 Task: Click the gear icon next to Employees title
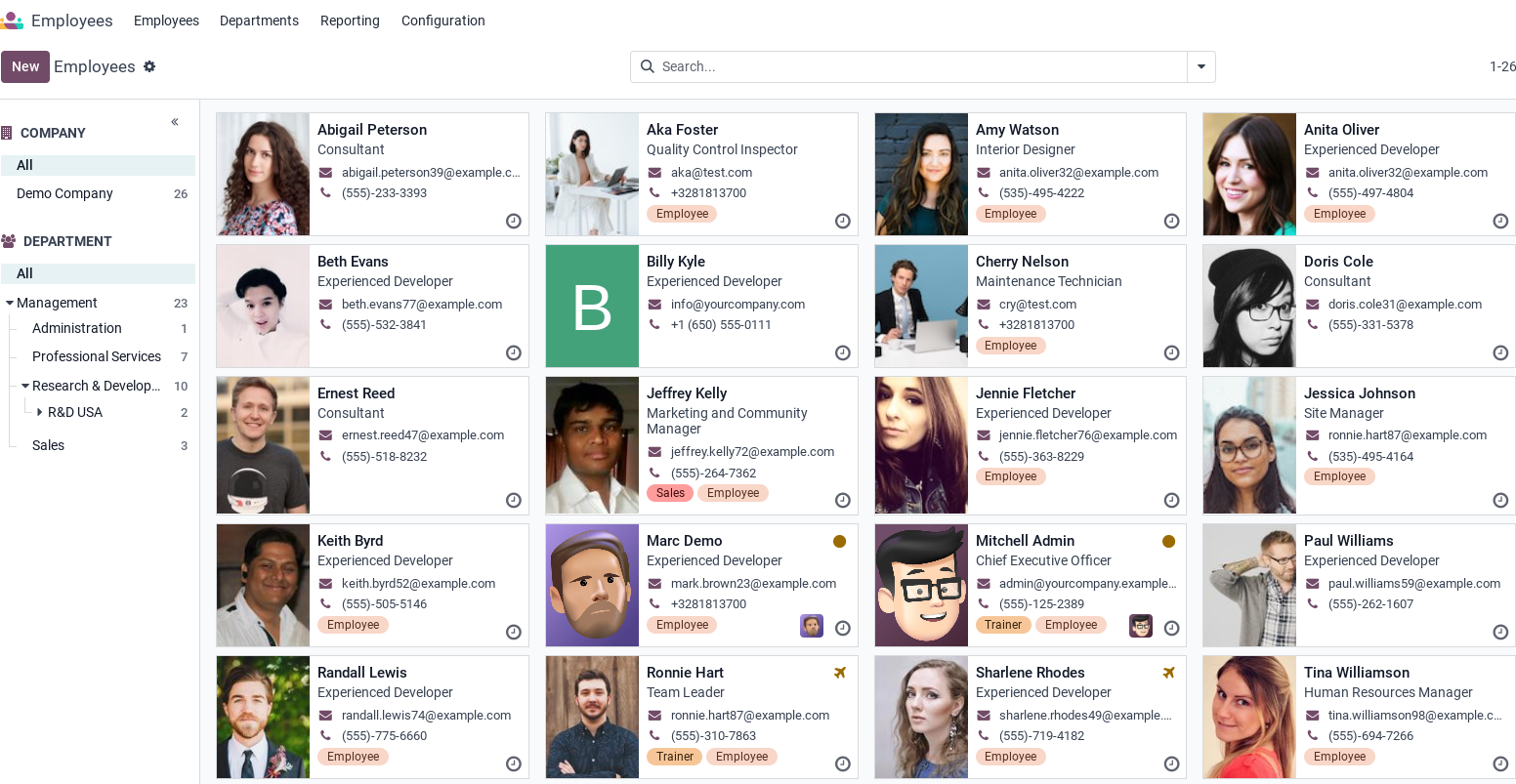[149, 66]
